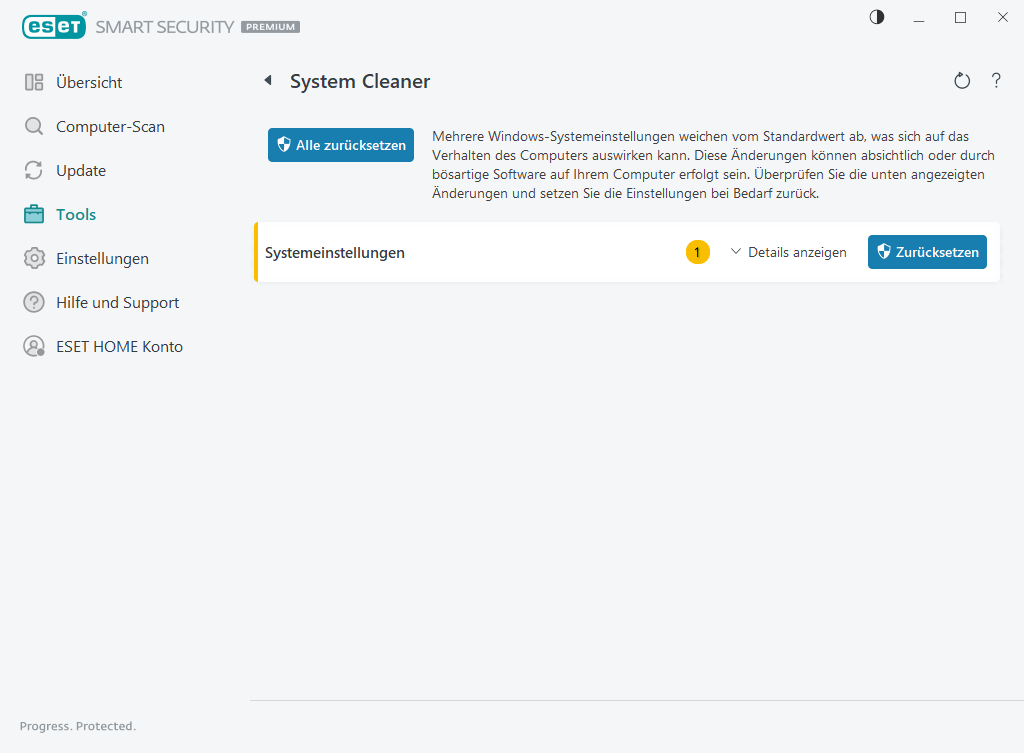
Task: Click the Progress. Protected. status text
Action: pyautogui.click(x=77, y=726)
